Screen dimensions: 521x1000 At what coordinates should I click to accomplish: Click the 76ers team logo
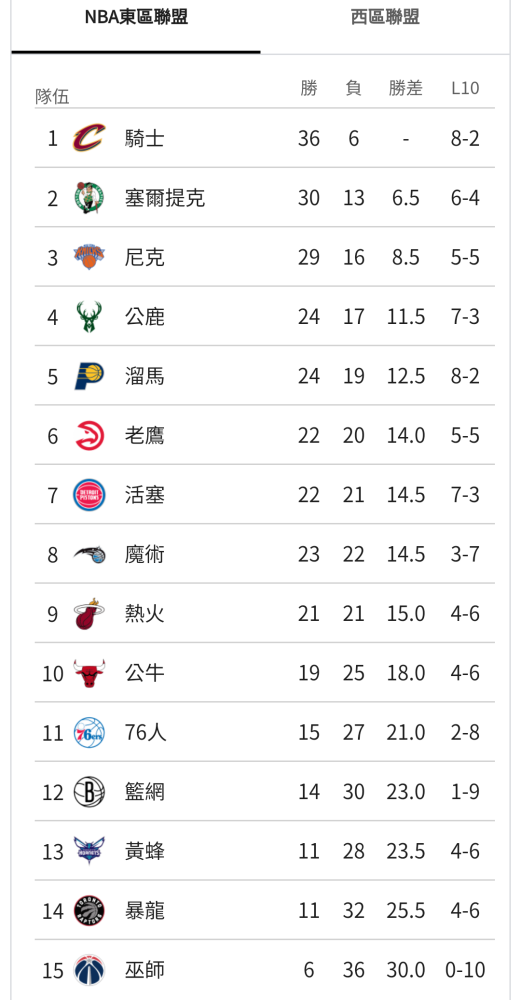[x=89, y=732]
